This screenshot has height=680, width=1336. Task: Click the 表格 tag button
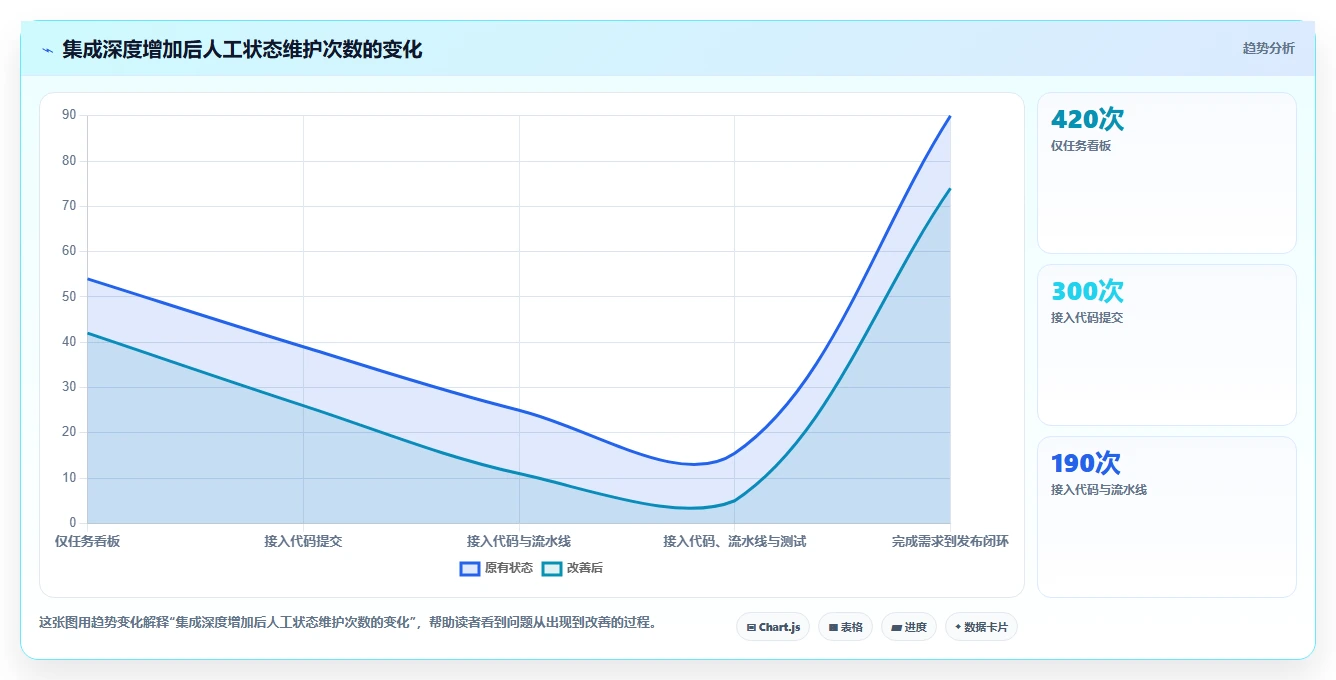coord(845,627)
